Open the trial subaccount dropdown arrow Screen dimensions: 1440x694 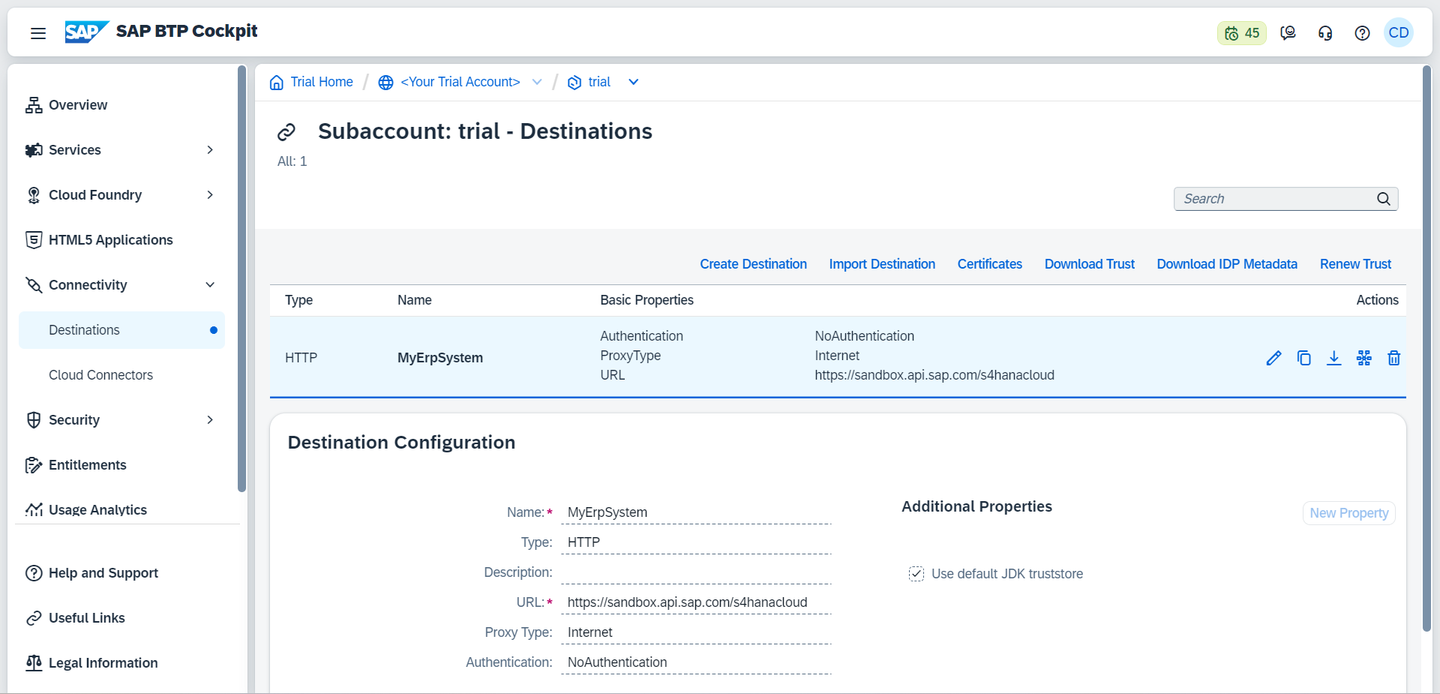tap(633, 82)
